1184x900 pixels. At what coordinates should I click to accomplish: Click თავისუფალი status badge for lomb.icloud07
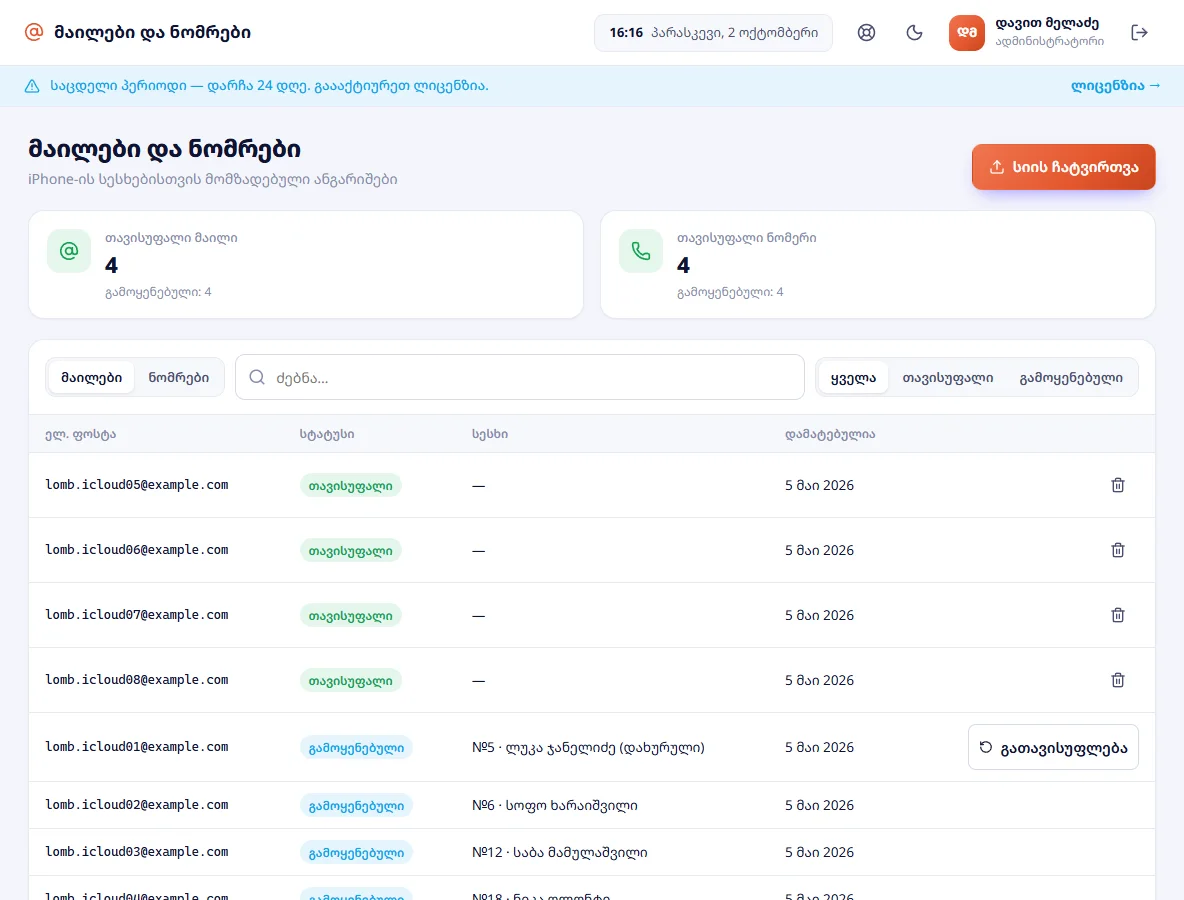(350, 615)
